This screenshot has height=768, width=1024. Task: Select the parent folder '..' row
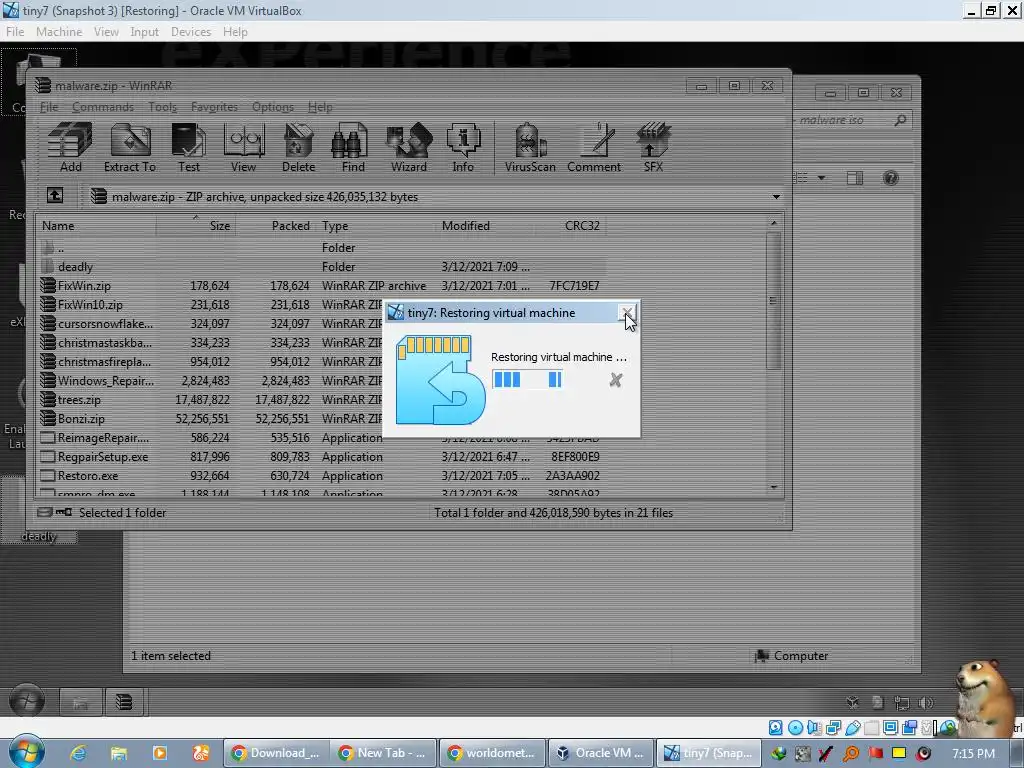321,248
